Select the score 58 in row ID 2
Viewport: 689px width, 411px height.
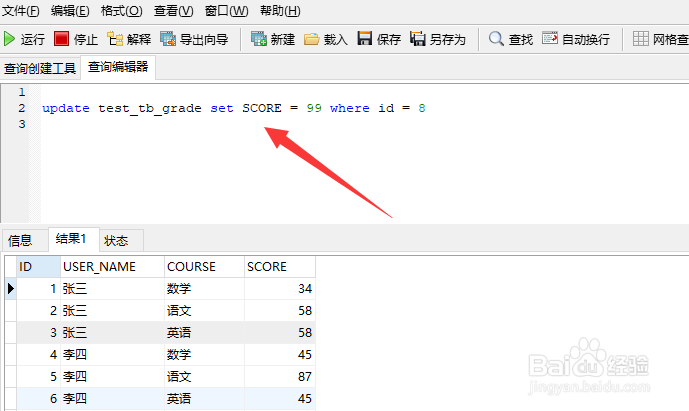tap(280, 310)
